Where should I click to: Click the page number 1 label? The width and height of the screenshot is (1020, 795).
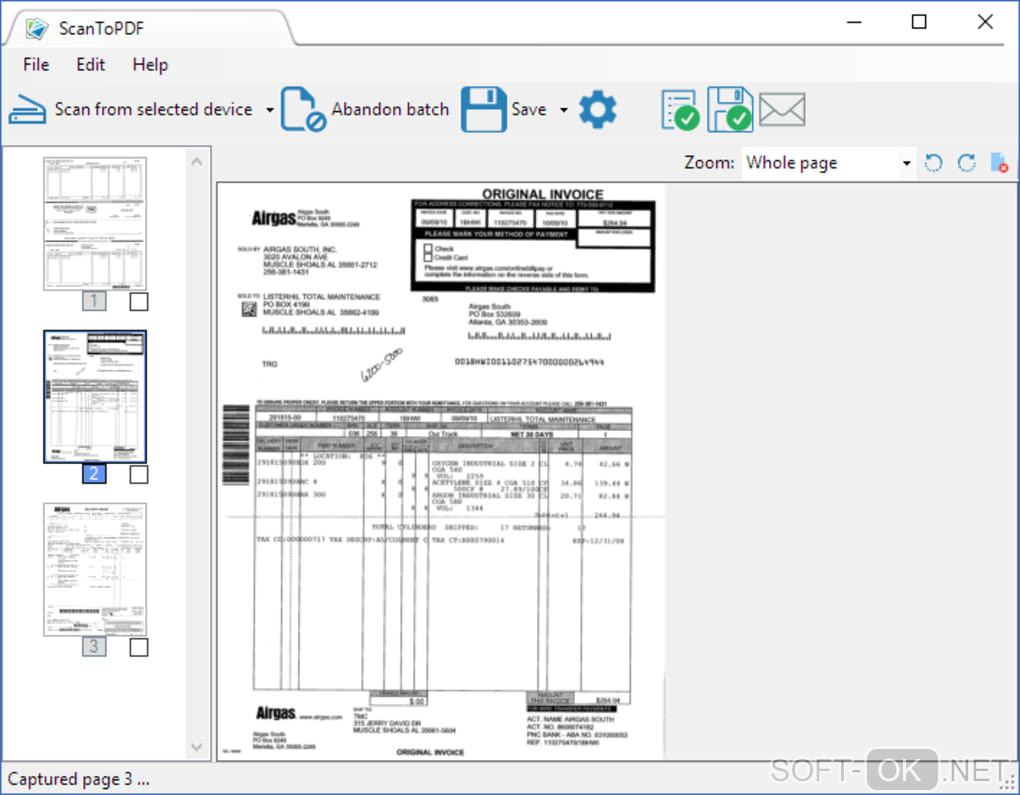tap(94, 301)
